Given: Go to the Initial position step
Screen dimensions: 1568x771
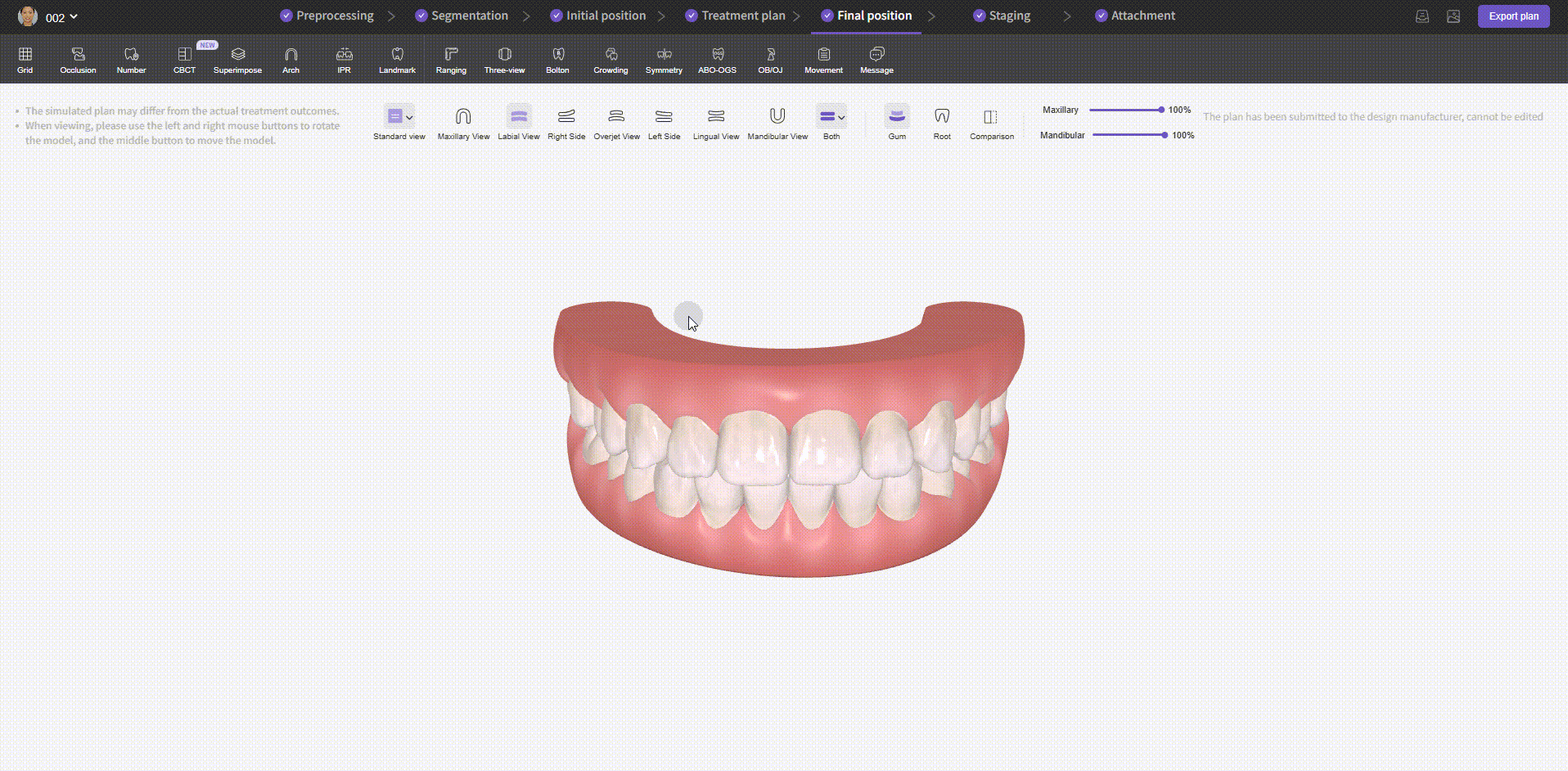Looking at the screenshot, I should coord(597,16).
